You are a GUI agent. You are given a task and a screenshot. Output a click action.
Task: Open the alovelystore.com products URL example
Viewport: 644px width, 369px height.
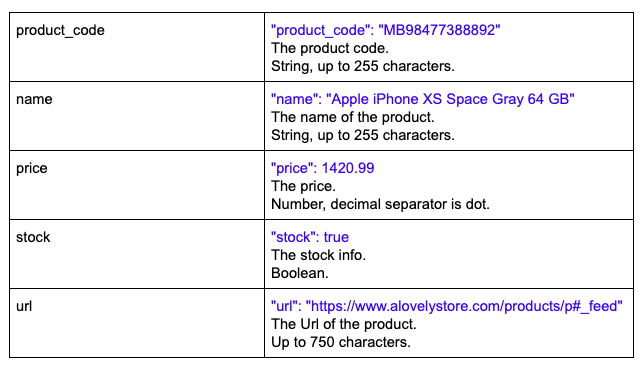pos(446,307)
